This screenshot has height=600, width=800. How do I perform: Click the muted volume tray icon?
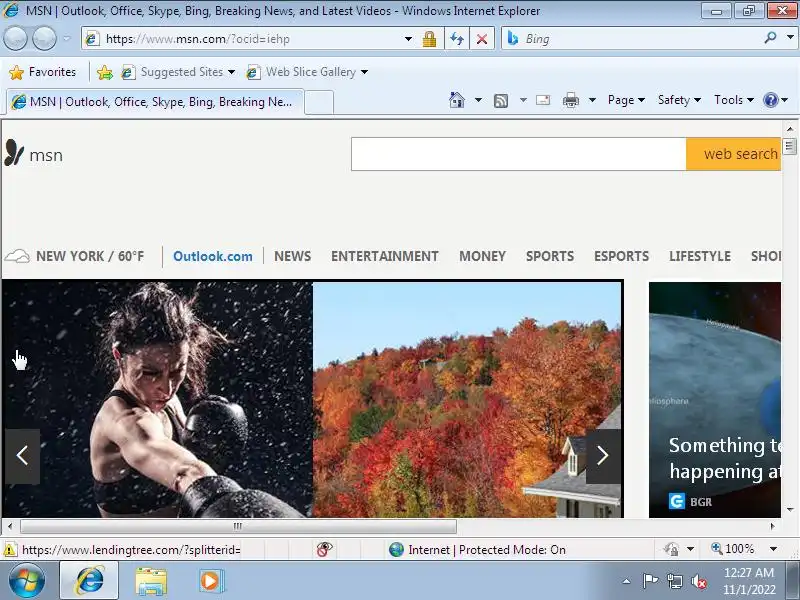tap(699, 581)
